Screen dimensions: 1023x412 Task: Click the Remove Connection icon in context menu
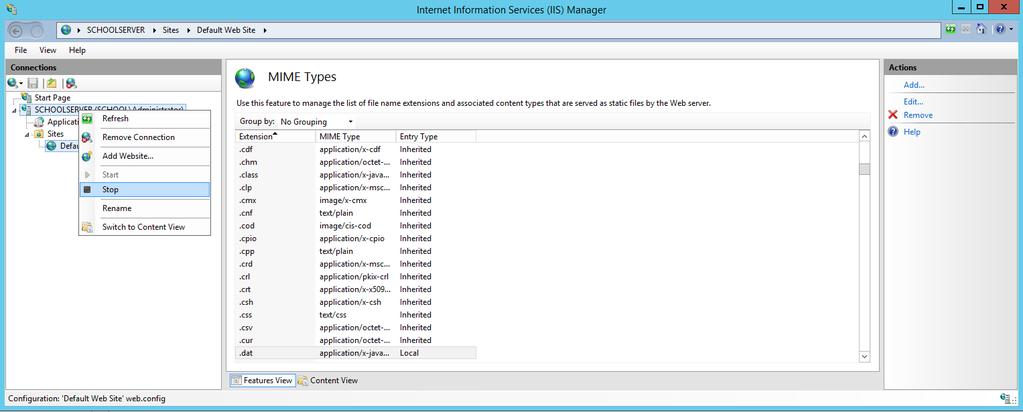point(87,137)
